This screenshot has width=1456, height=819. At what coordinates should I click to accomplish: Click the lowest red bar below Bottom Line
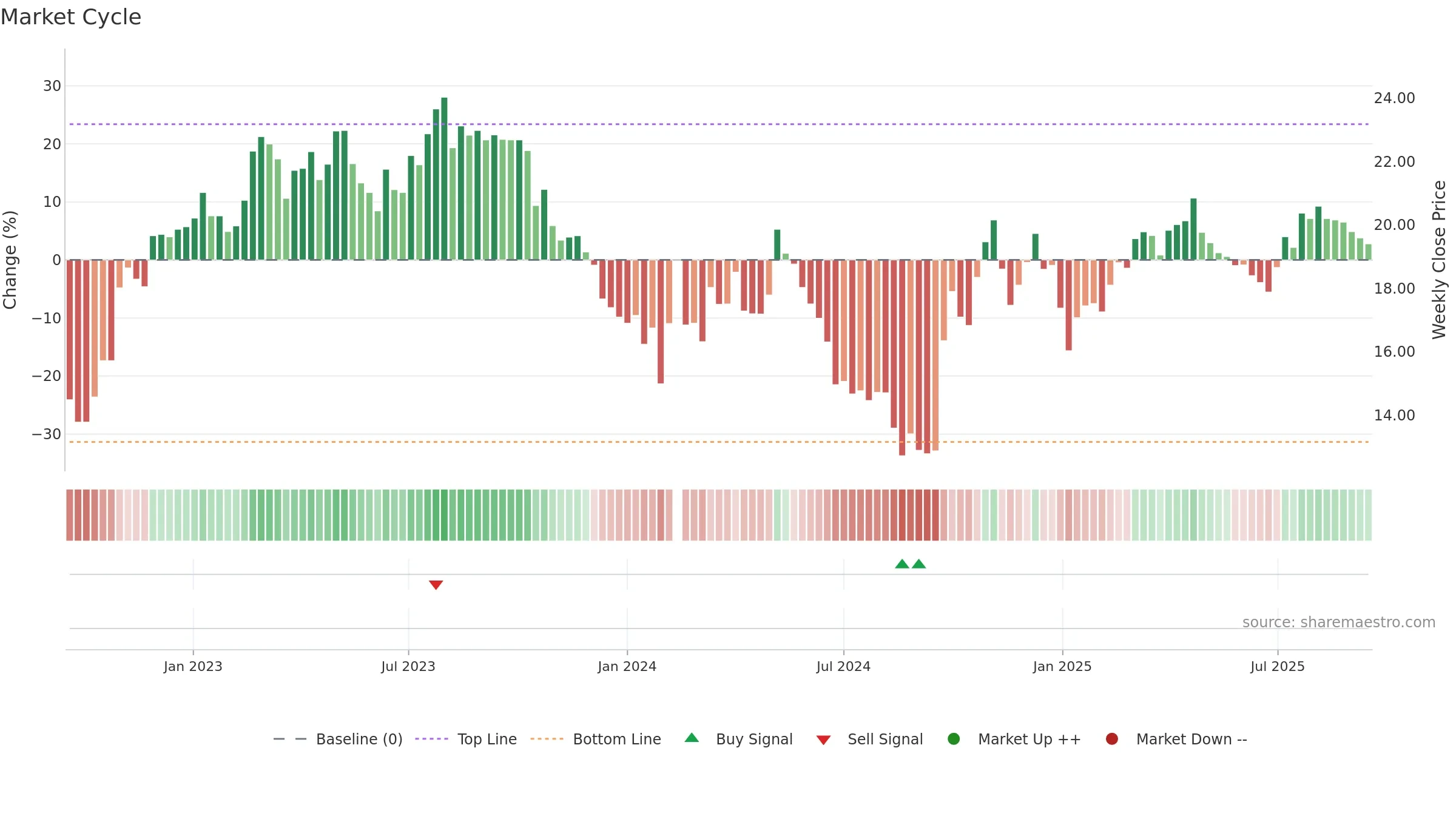pyautogui.click(x=902, y=357)
